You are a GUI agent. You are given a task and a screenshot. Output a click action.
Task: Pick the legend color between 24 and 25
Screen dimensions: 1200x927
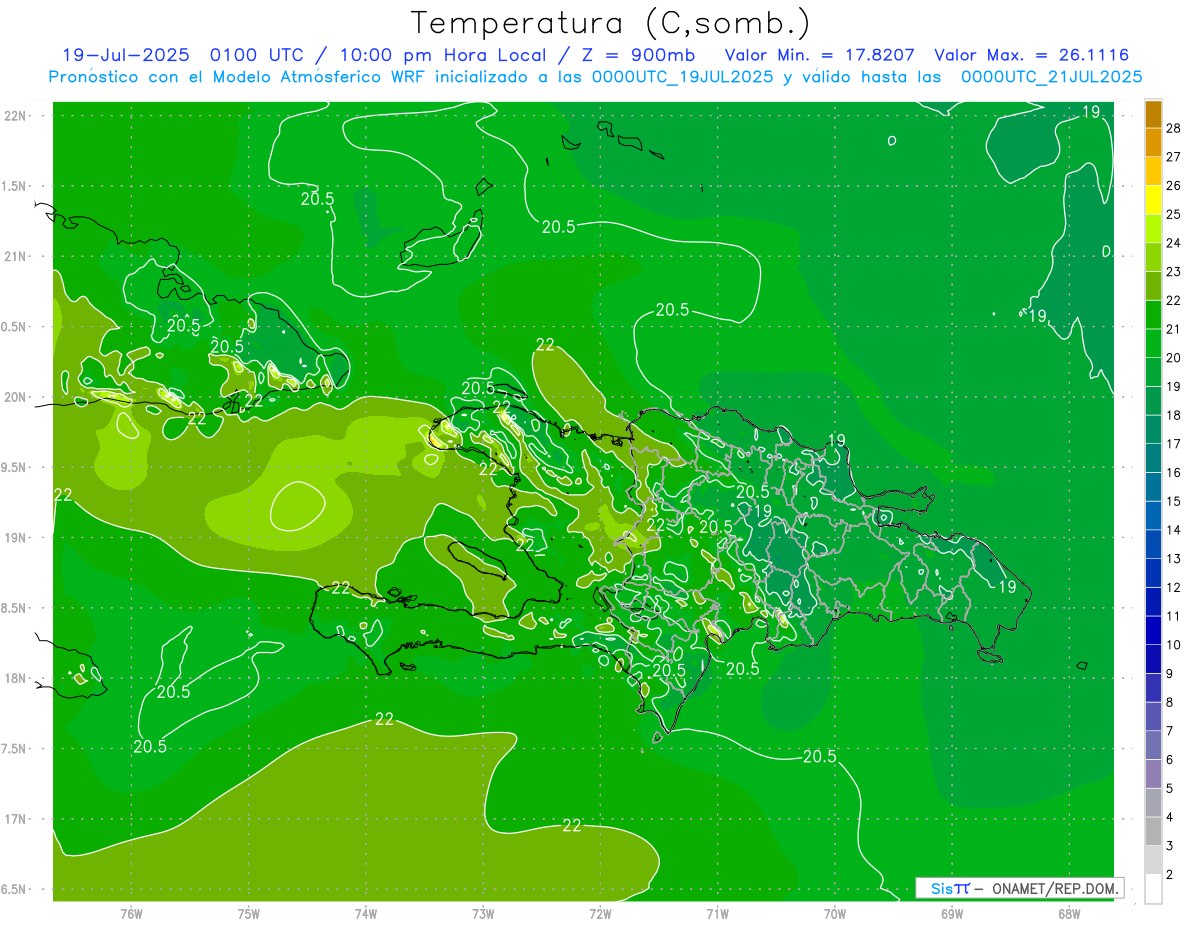(1153, 229)
